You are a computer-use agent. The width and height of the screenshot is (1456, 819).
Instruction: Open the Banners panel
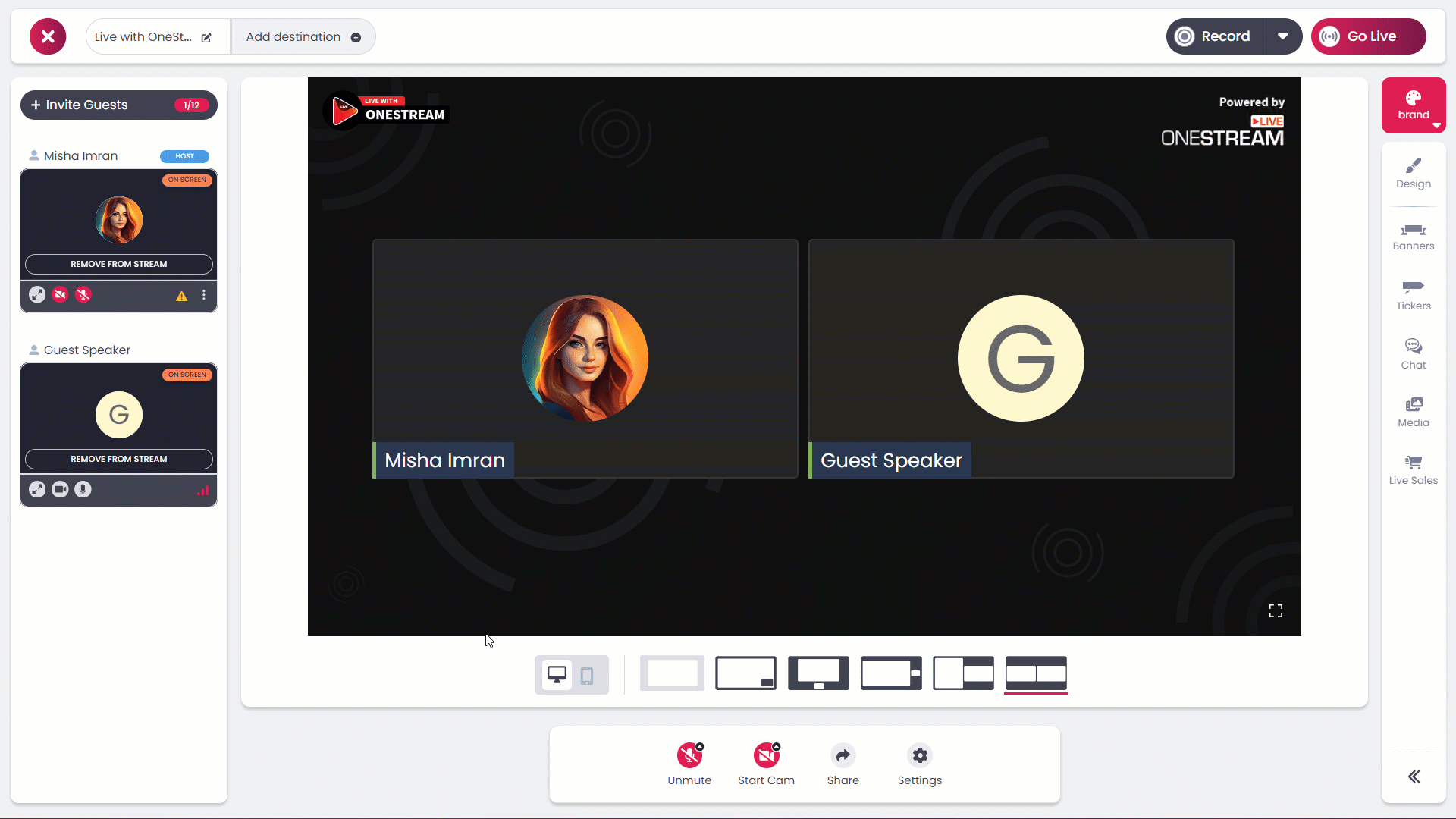[x=1413, y=236]
